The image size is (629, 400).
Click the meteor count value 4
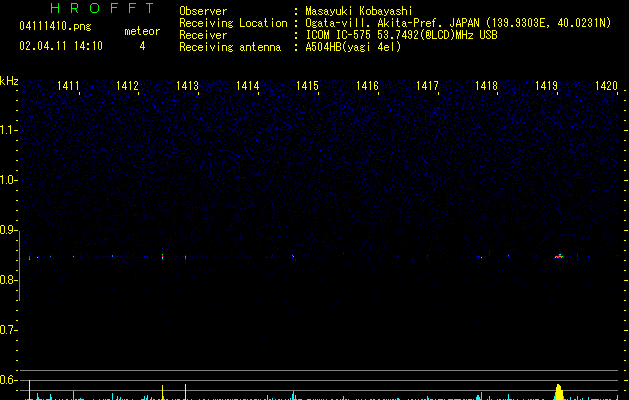click(142, 46)
